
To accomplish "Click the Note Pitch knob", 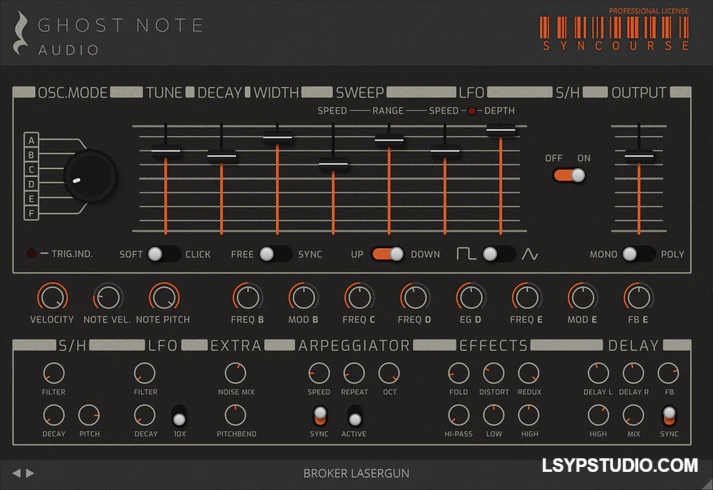I will pyautogui.click(x=164, y=297).
